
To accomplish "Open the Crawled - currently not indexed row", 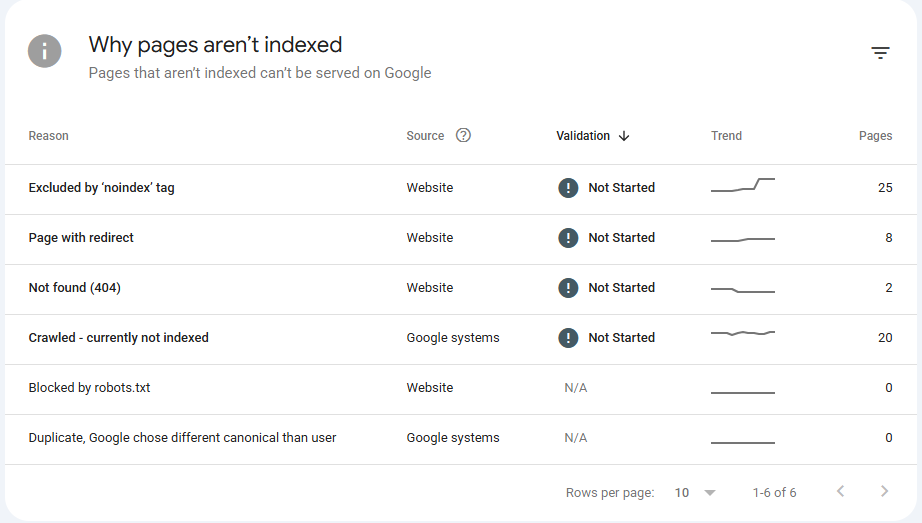I will click(460, 339).
